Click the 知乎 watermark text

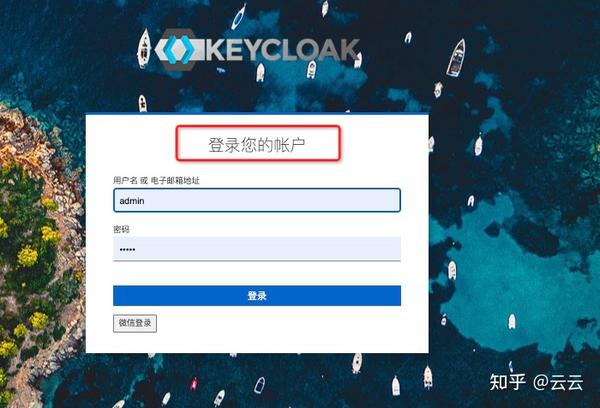click(x=507, y=382)
